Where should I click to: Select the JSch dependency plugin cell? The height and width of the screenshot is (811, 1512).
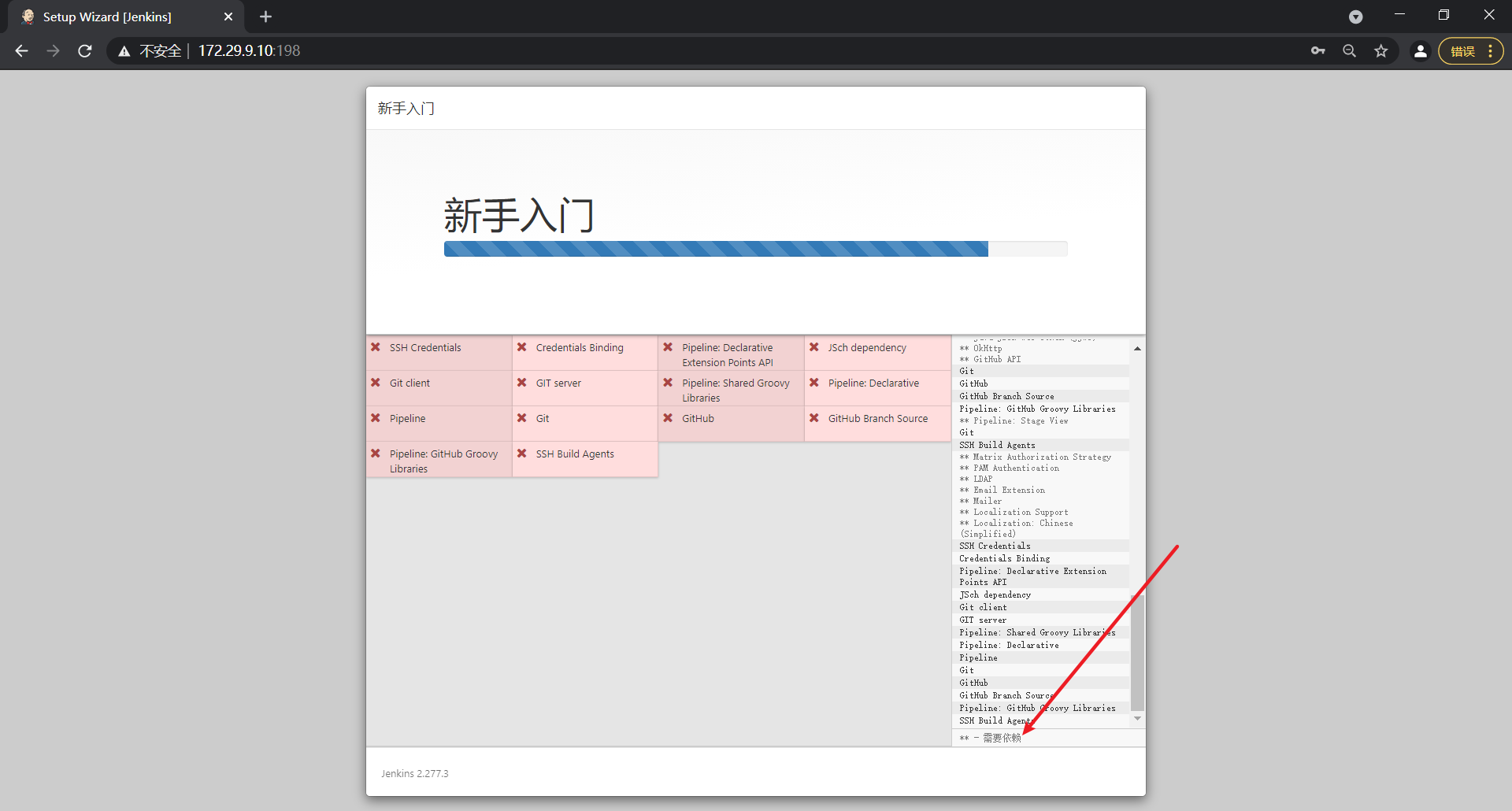tap(878, 353)
